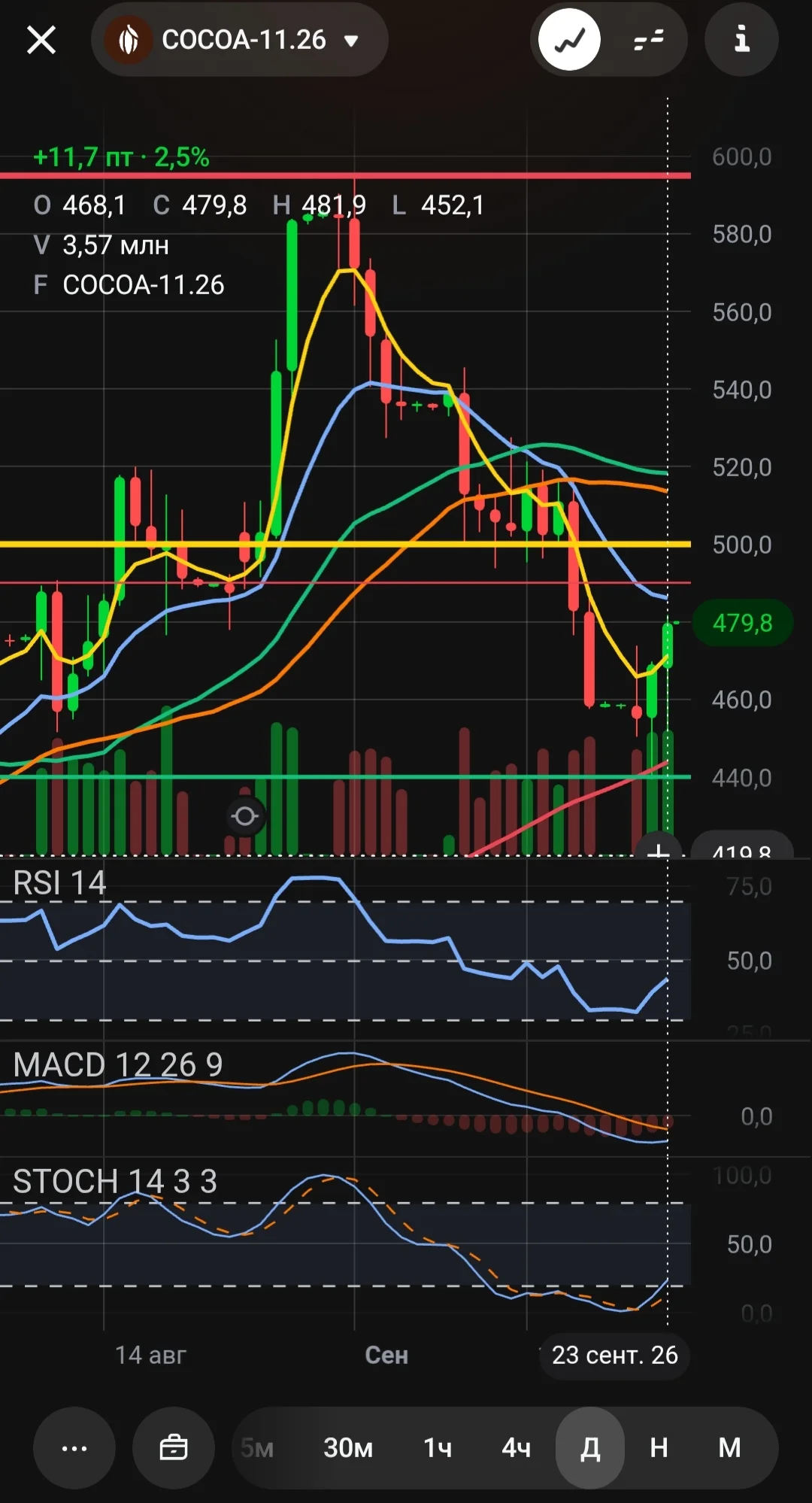Tap the L 452,1 low value
The height and width of the screenshot is (1503, 812).
coord(438,205)
